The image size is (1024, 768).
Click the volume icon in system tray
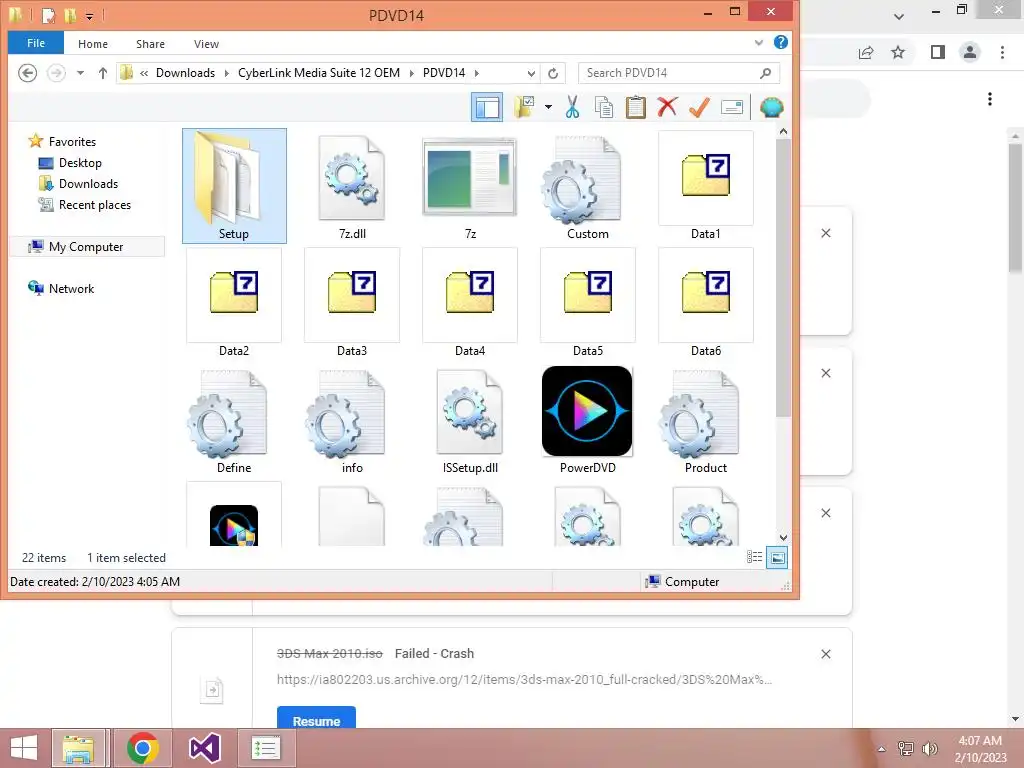(929, 748)
